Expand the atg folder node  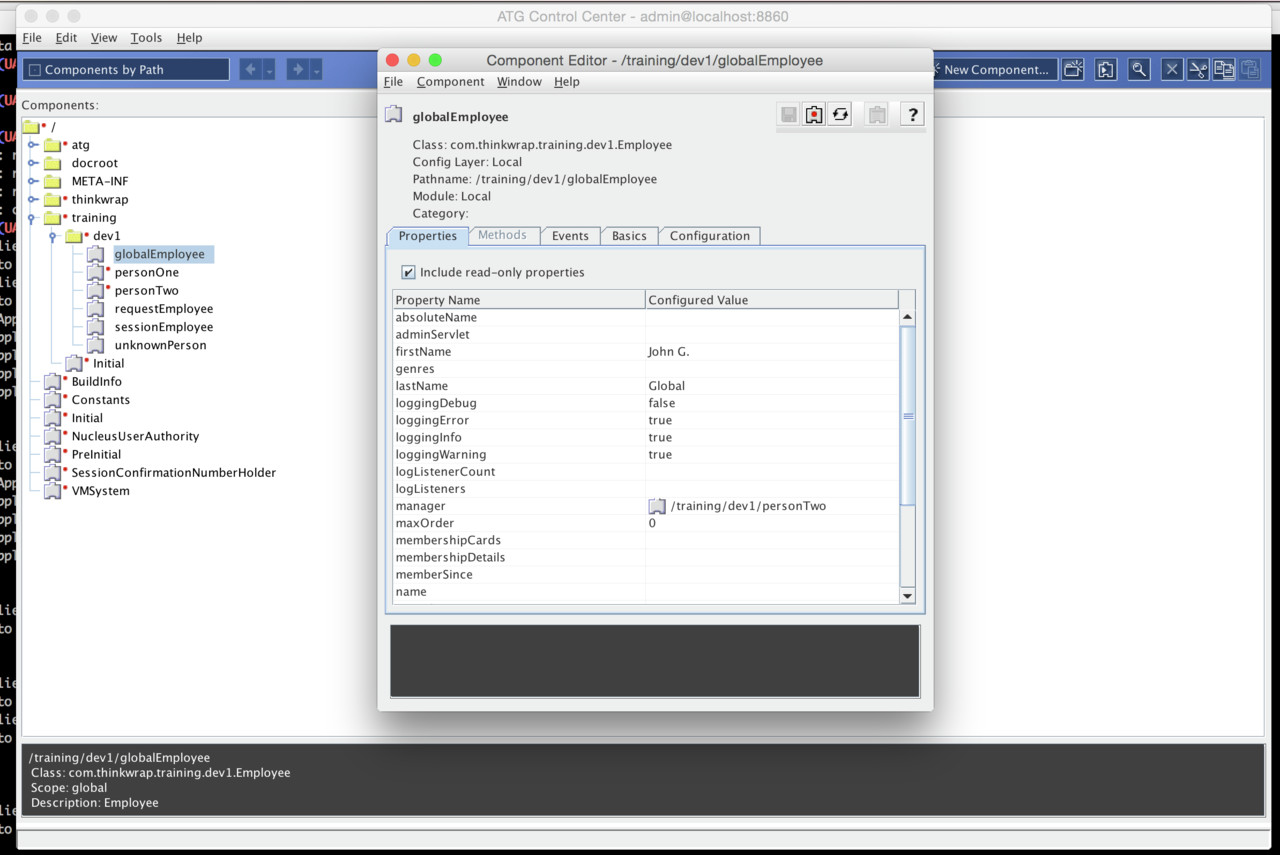(32, 145)
